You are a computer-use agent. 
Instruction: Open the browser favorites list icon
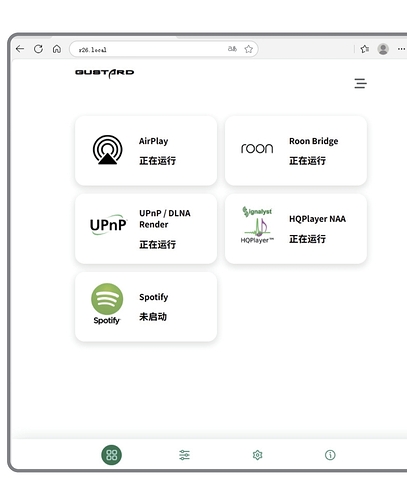click(365, 49)
